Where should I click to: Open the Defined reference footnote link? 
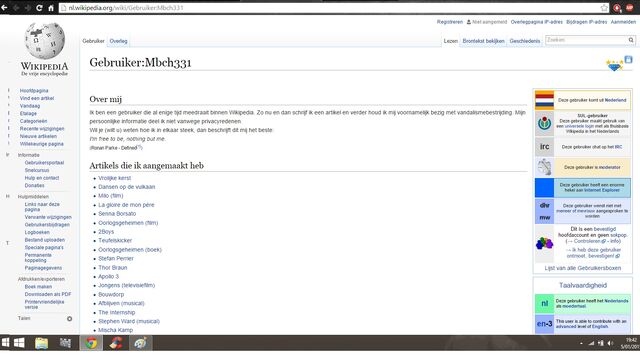(x=140, y=147)
